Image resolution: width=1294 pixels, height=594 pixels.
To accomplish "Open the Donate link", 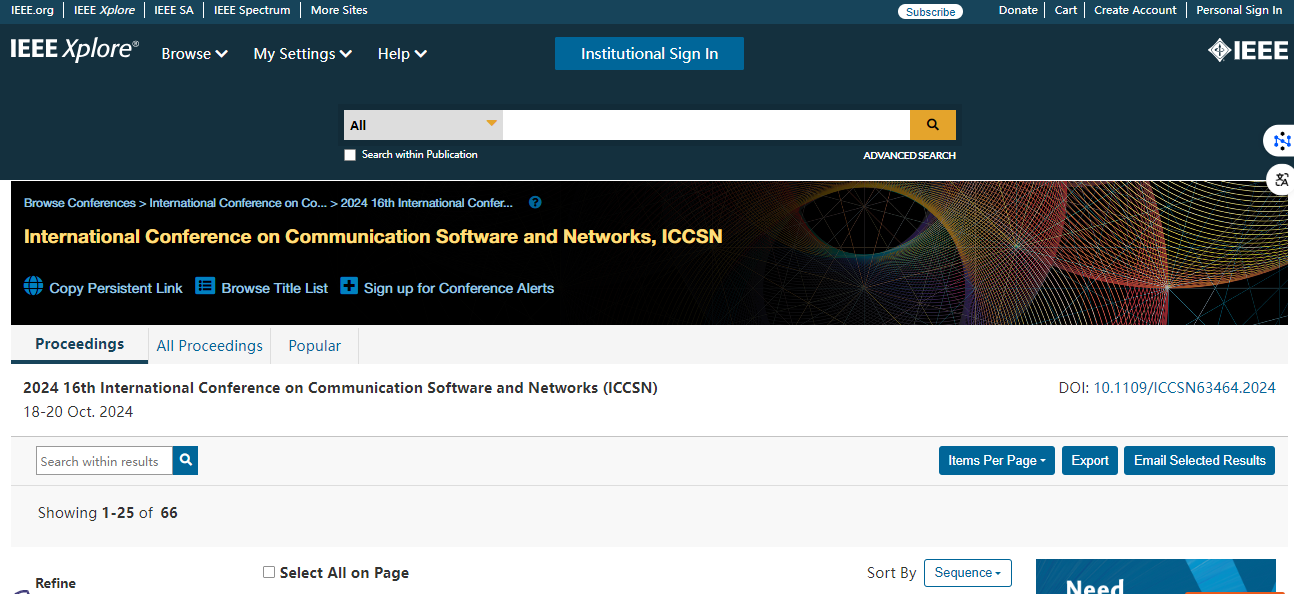I will 1018,10.
